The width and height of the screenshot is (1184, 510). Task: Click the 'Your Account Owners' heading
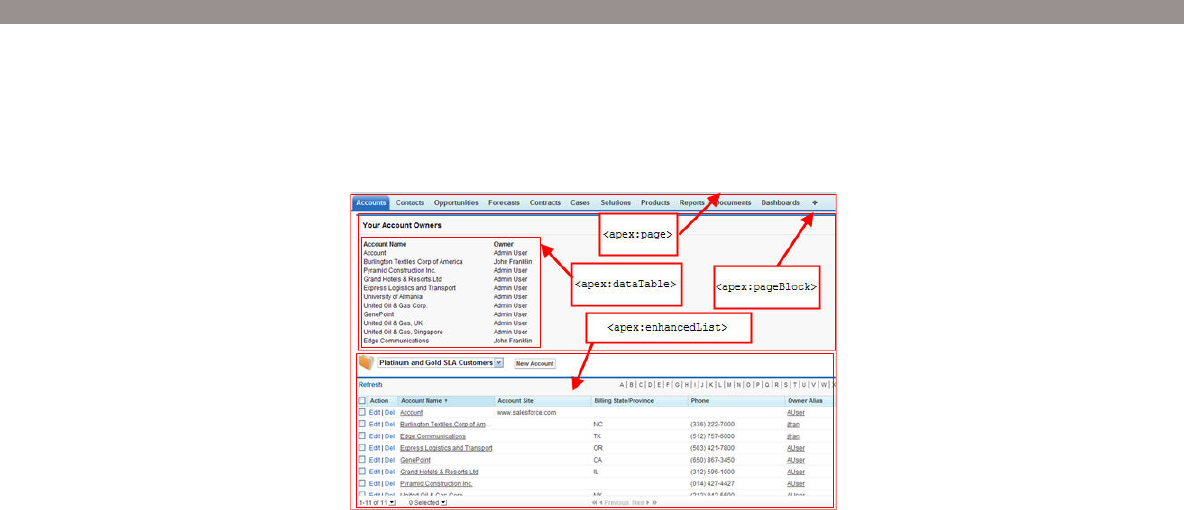pos(402,225)
